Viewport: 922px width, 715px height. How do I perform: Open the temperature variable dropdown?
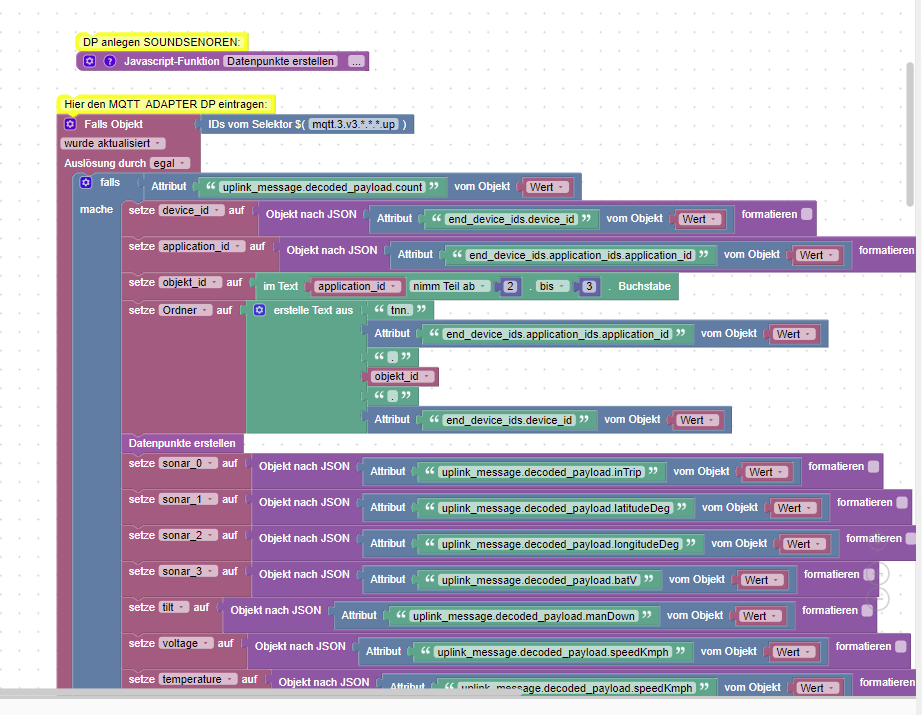pyautogui.click(x=198, y=679)
